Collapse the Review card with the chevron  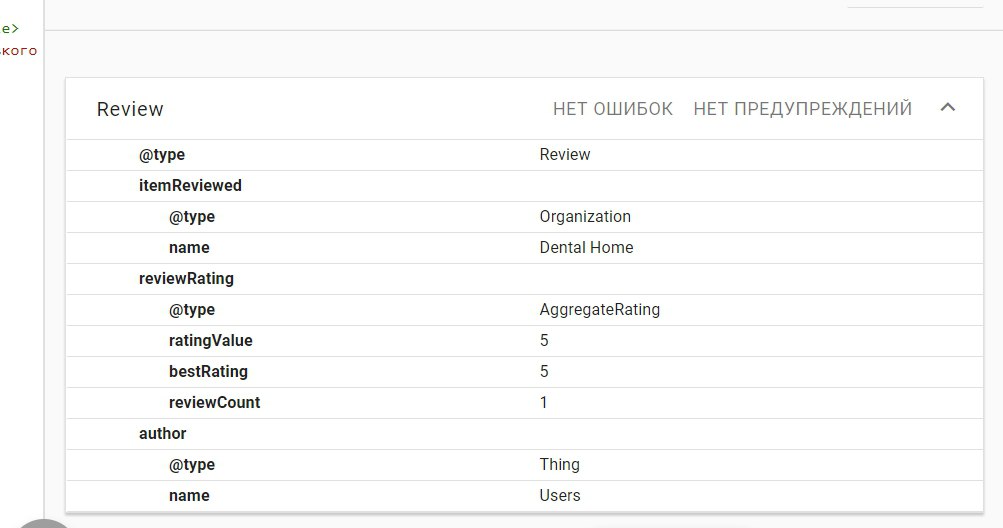point(947,108)
